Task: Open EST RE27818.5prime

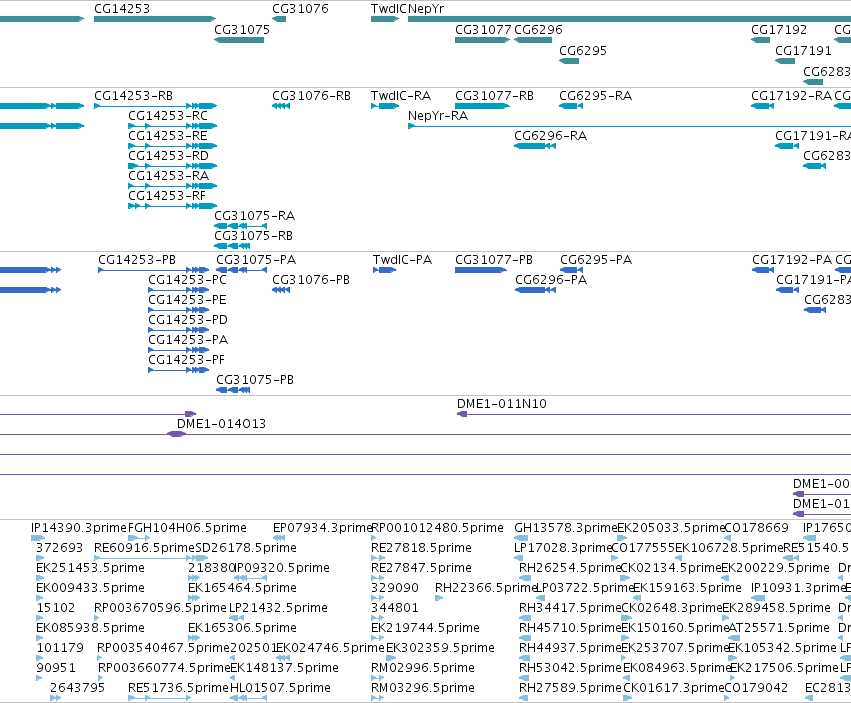Action: click(421, 548)
